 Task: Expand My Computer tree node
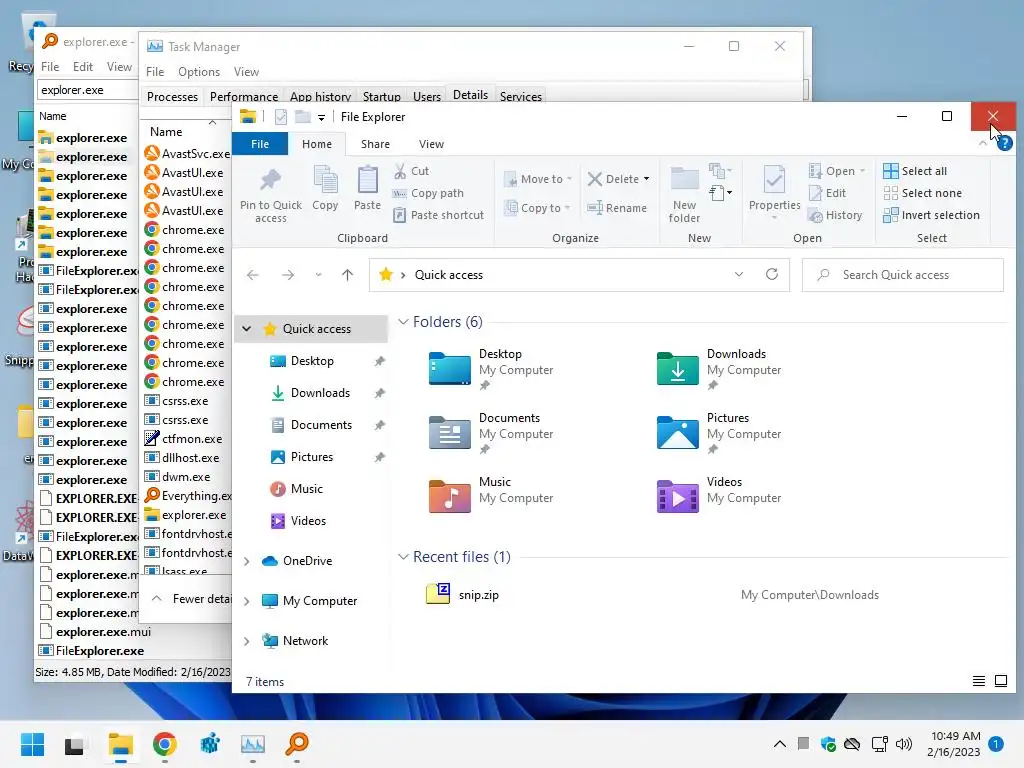tap(247, 601)
